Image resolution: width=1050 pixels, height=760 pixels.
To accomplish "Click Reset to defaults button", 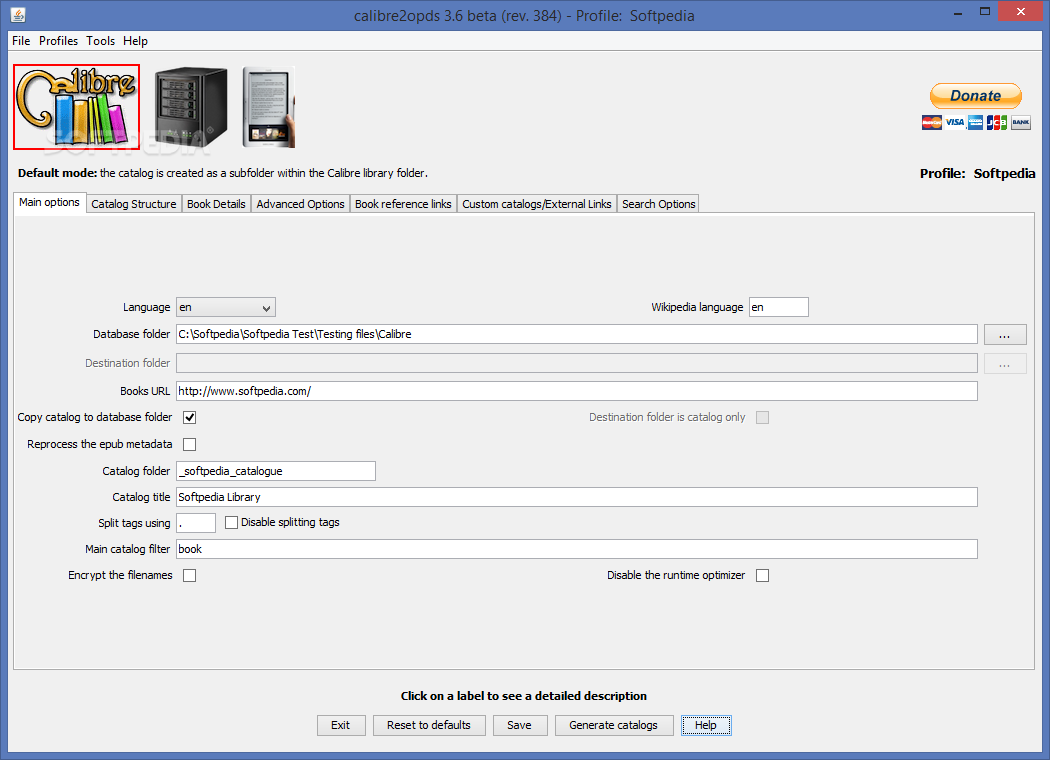I will coord(429,725).
